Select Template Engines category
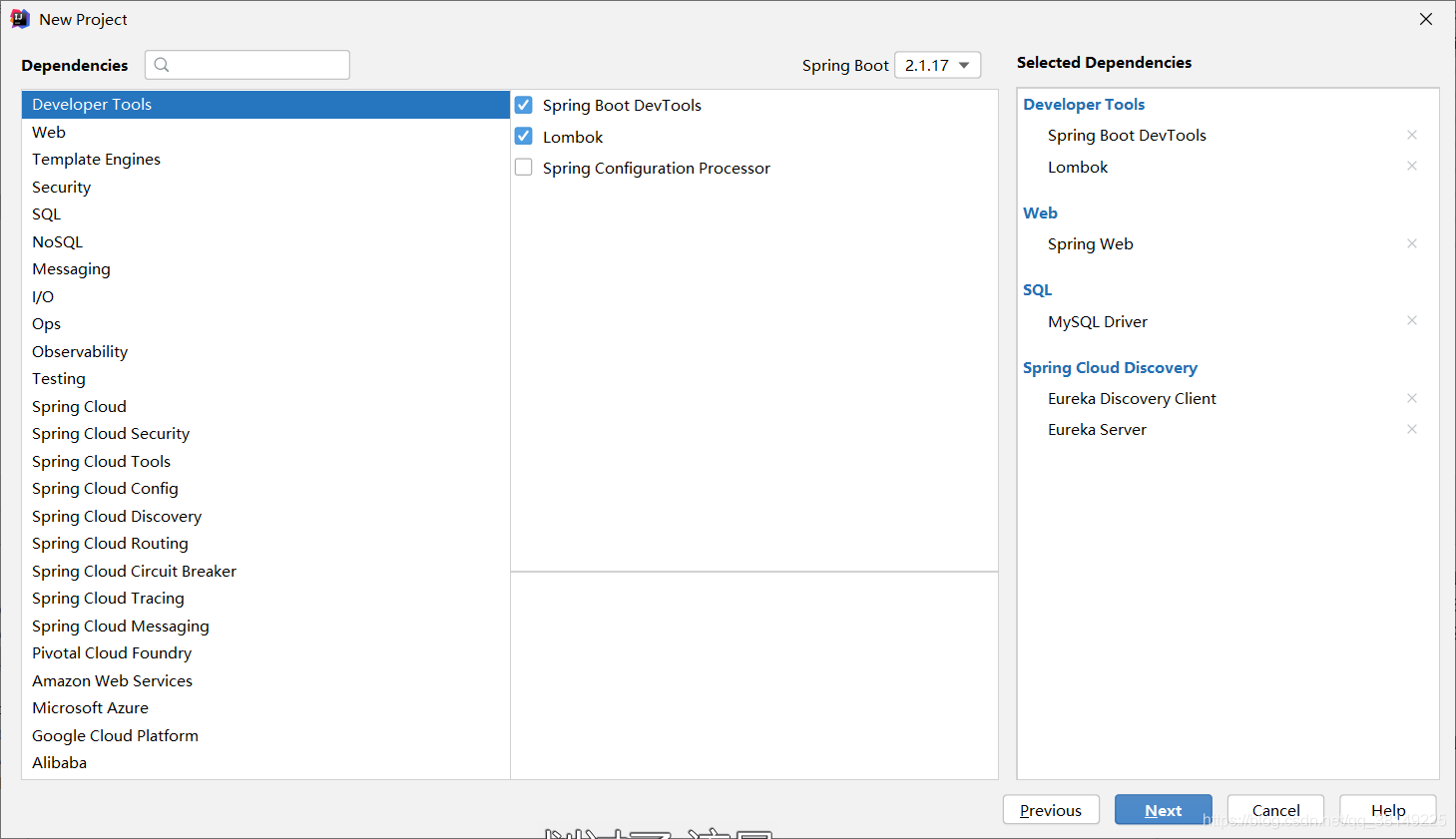 pos(265,160)
